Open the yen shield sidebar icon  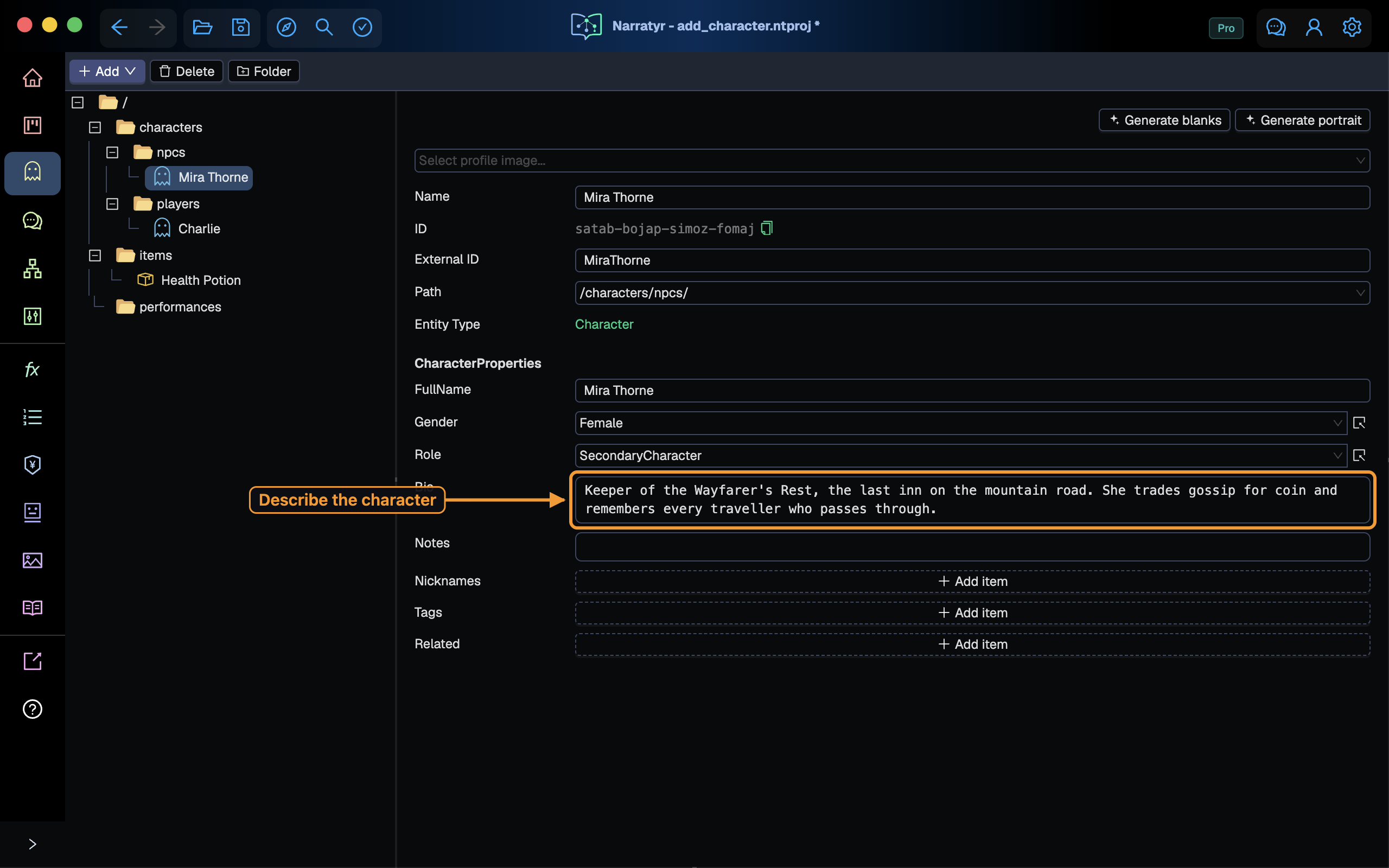pyautogui.click(x=32, y=464)
